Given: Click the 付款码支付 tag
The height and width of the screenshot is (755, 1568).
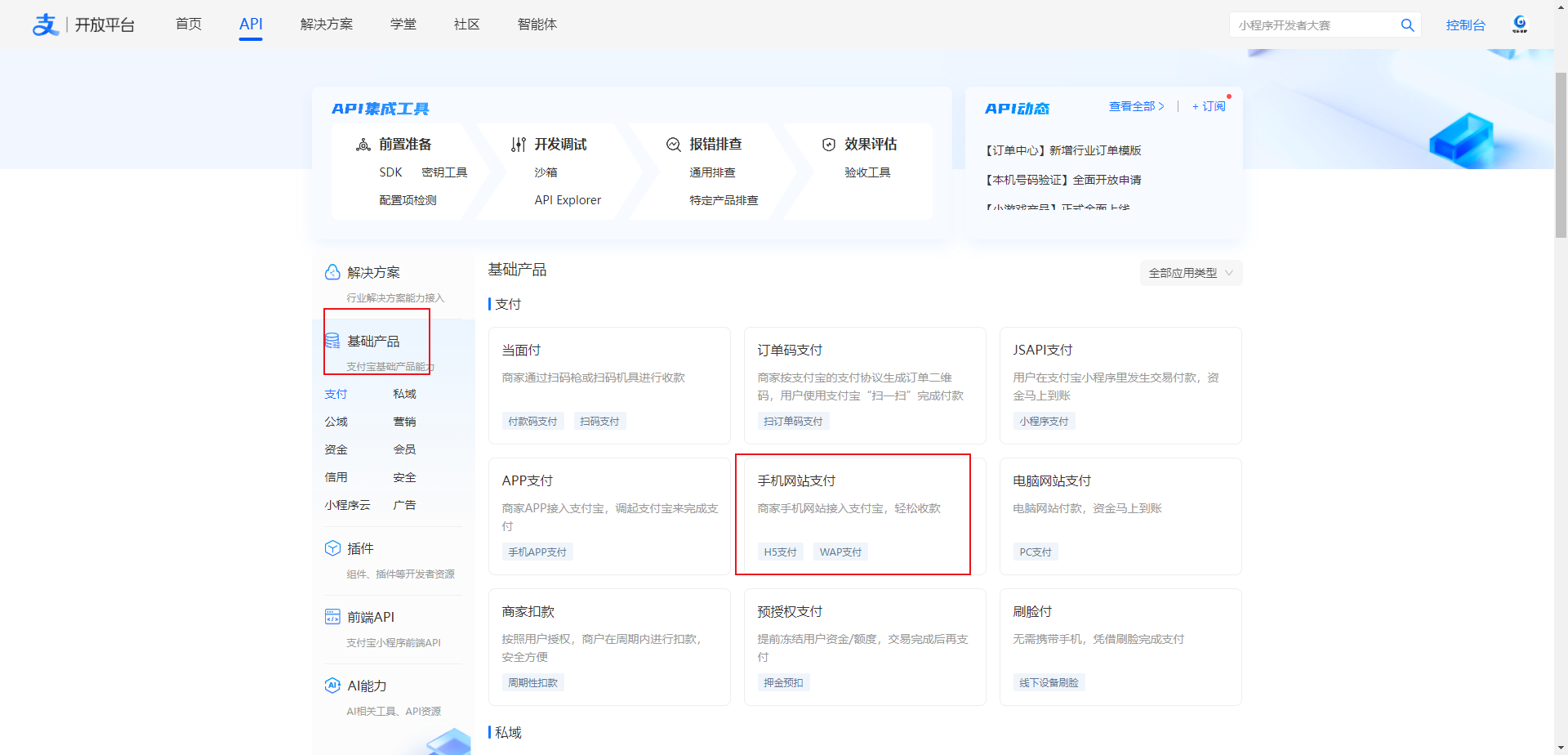Looking at the screenshot, I should pos(532,422).
